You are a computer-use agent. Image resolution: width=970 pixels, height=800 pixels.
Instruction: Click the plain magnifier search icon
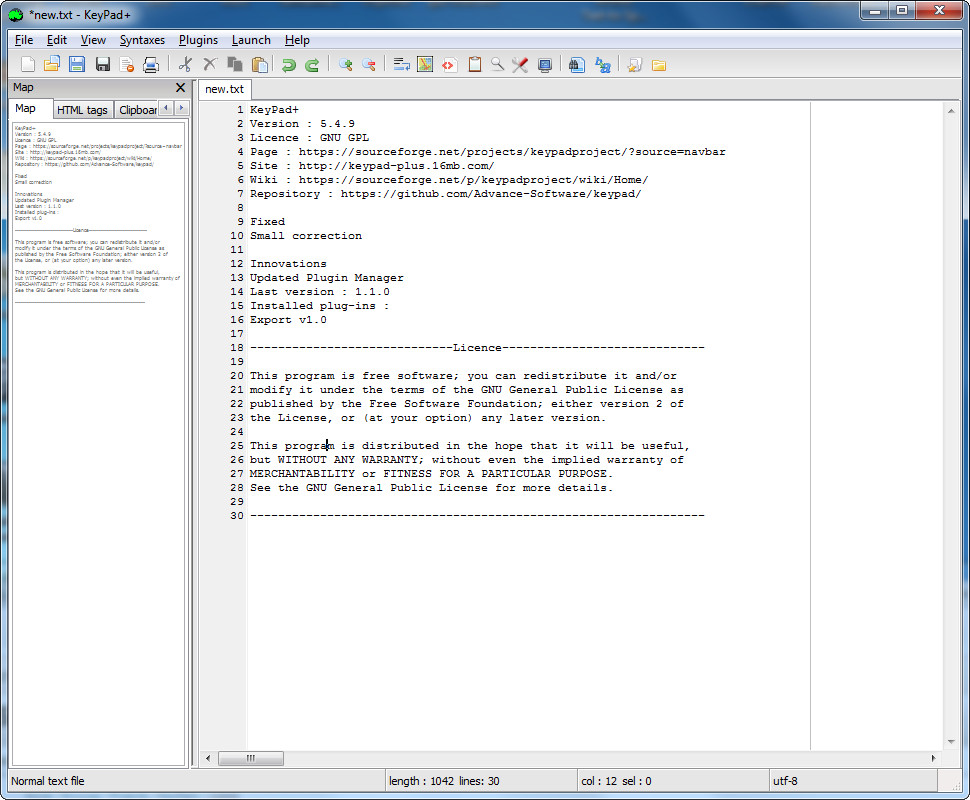click(x=497, y=64)
